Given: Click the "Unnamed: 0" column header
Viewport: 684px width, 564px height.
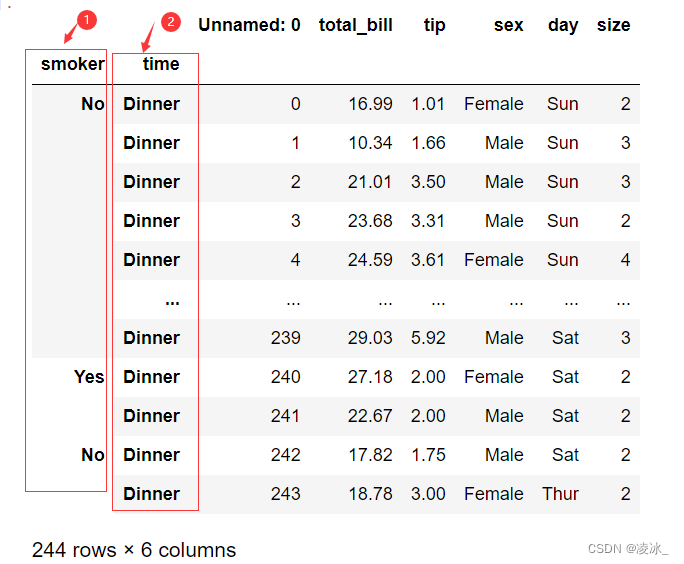Looking at the screenshot, I should [249, 25].
